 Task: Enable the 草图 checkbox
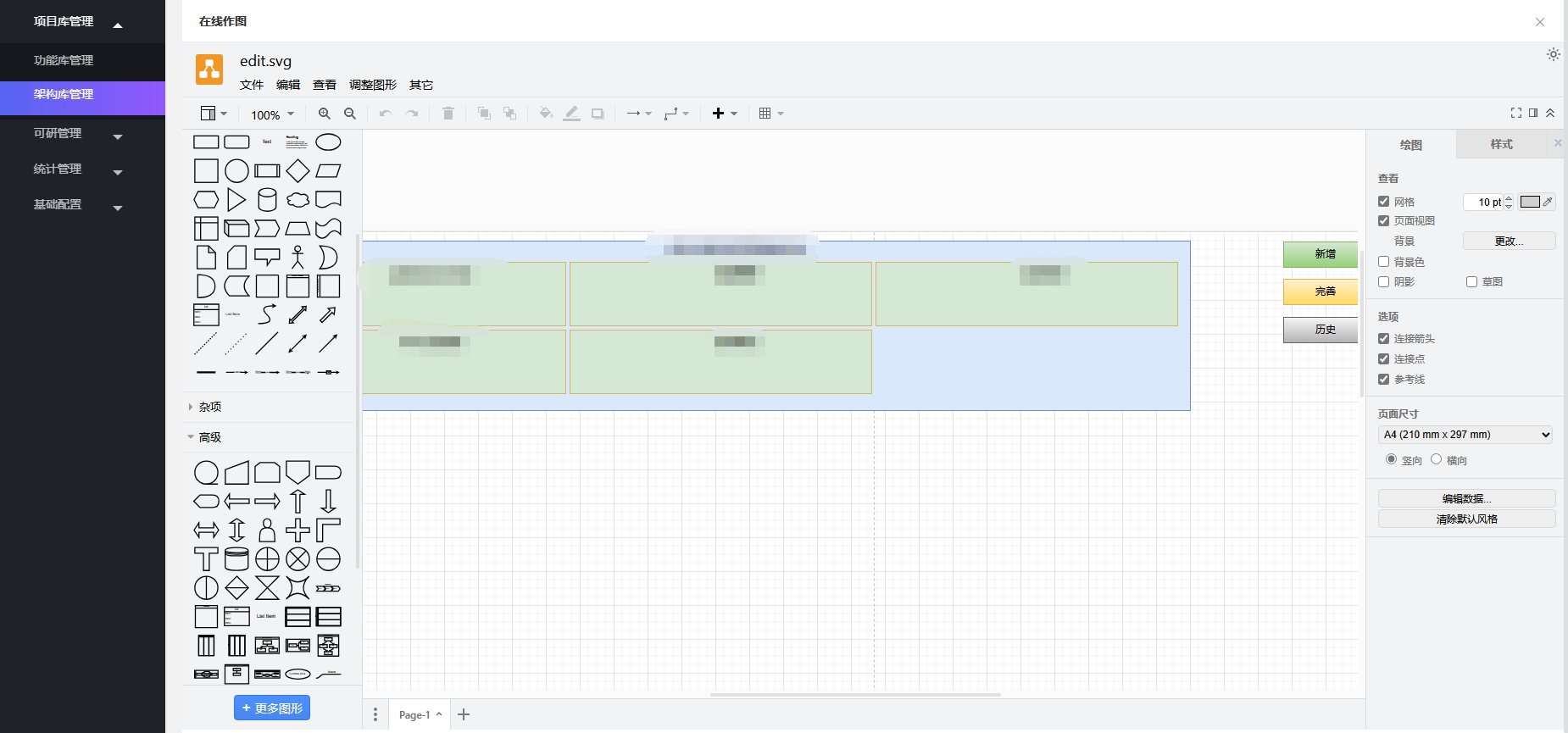coord(1471,281)
